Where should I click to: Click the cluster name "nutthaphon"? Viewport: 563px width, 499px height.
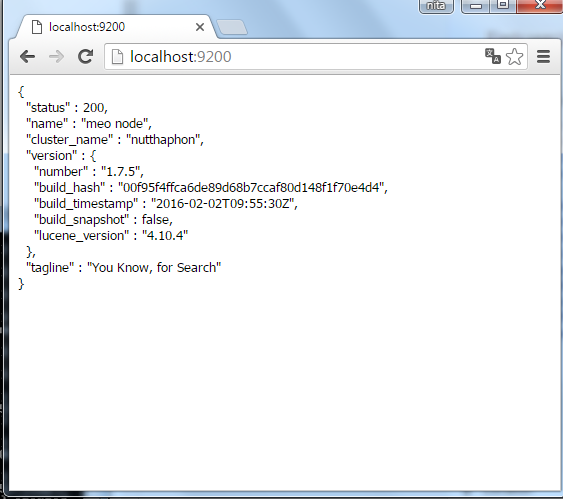click(163, 140)
